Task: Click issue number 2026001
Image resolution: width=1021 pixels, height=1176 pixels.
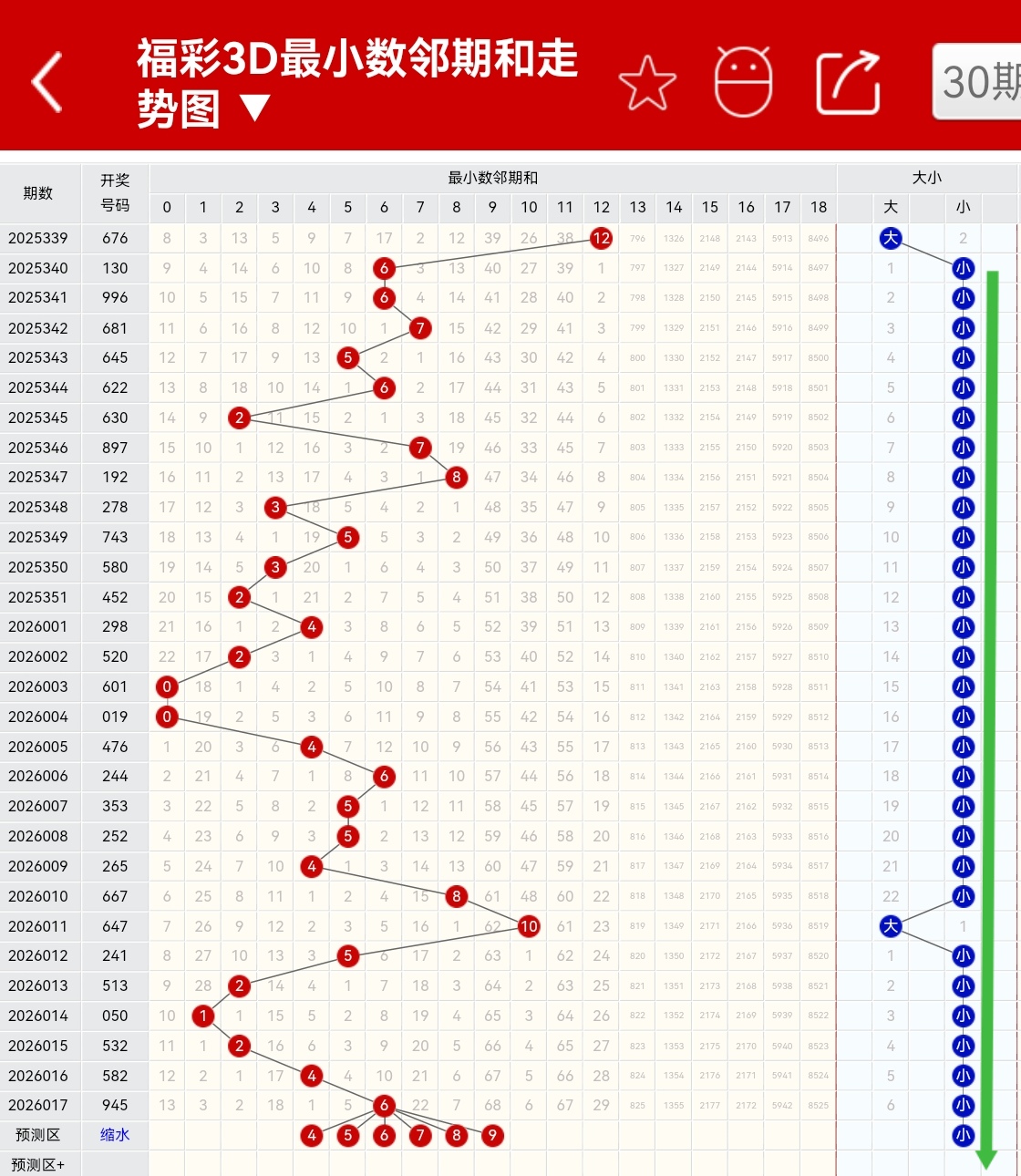Action: pyautogui.click(x=38, y=626)
